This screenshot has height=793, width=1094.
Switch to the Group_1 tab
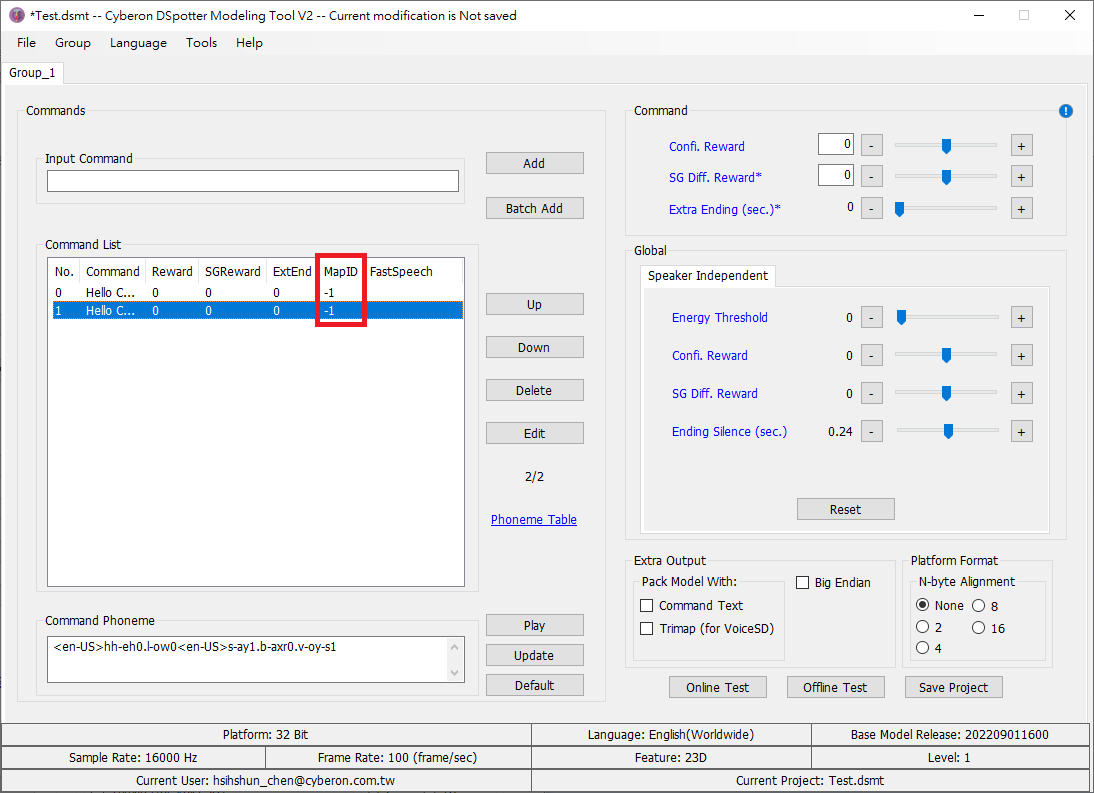[x=32, y=73]
